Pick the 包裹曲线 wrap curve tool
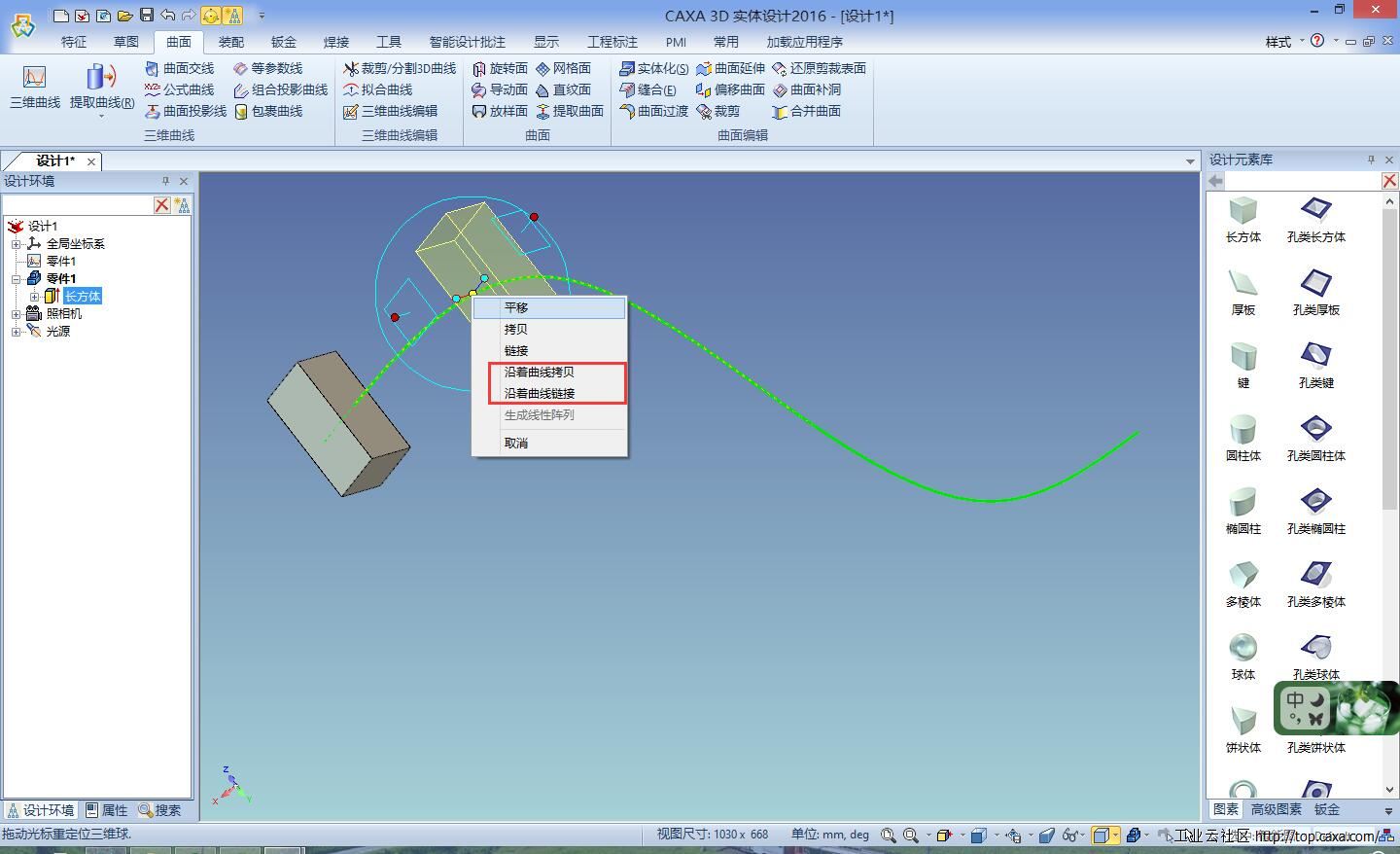The image size is (1400, 854). click(x=267, y=111)
